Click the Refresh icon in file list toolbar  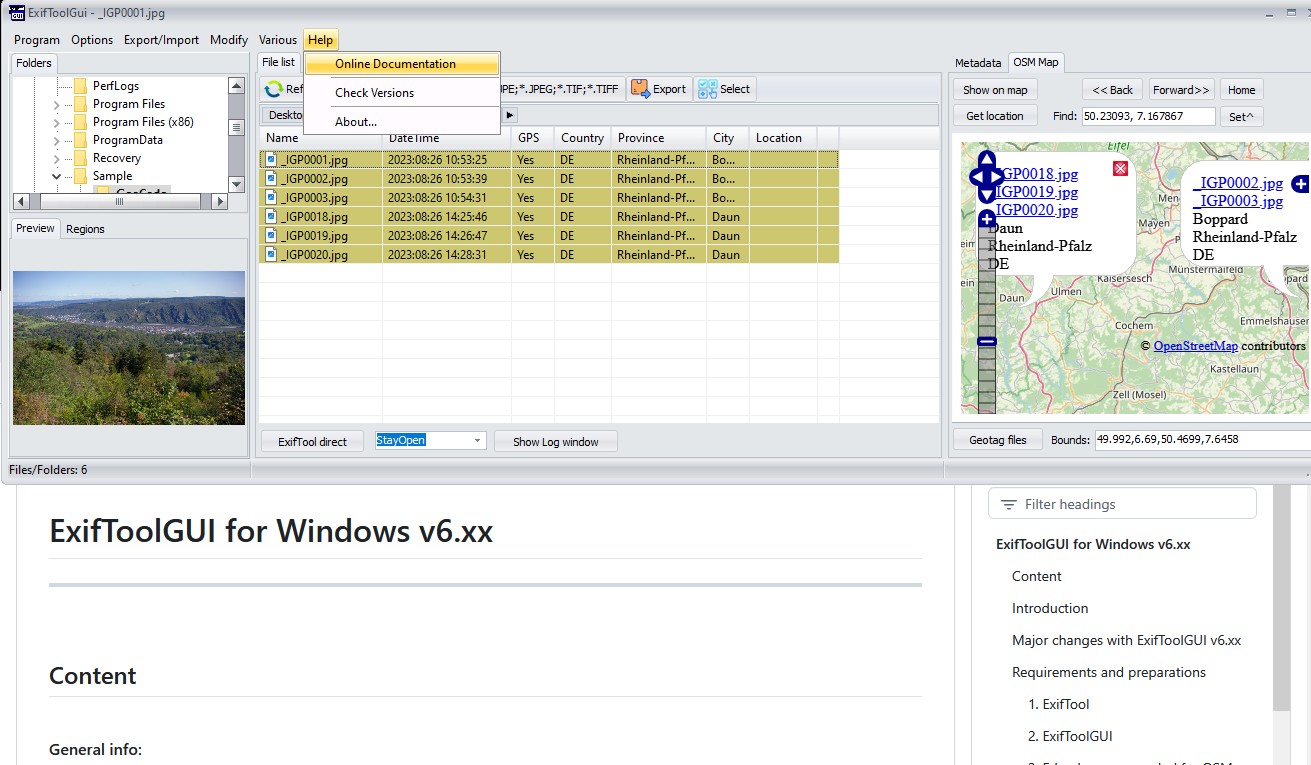click(273, 89)
